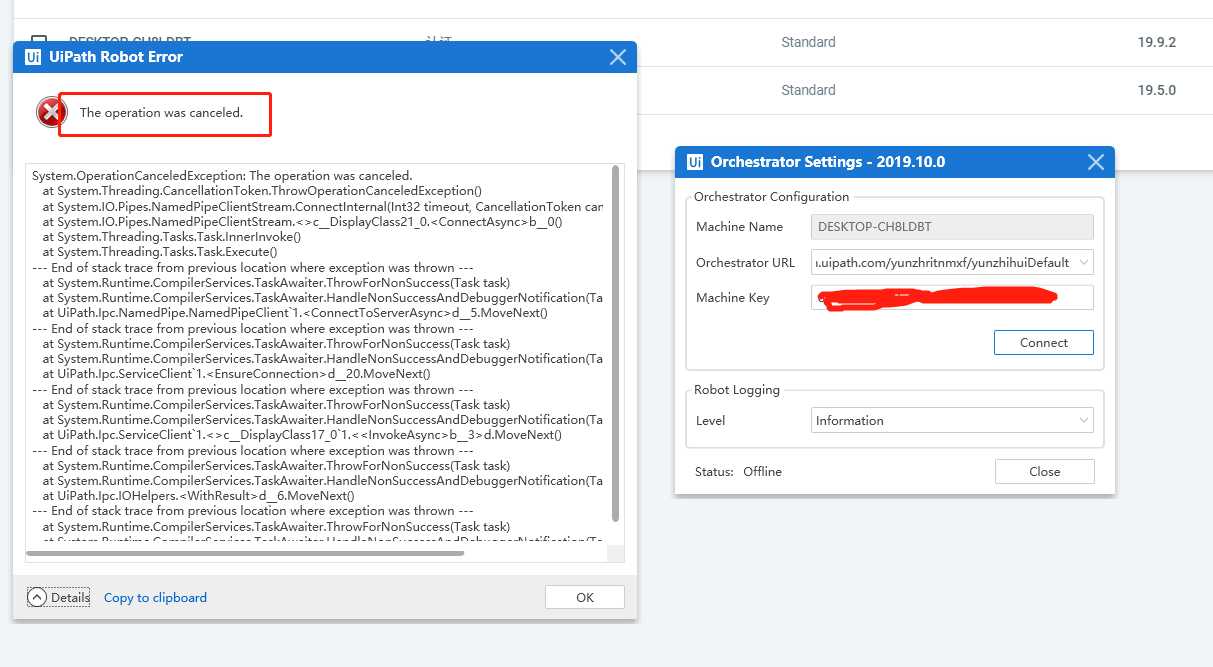Click the UiPath logo in Orchestrator Settings title
The width and height of the screenshot is (1213, 667).
[x=695, y=162]
